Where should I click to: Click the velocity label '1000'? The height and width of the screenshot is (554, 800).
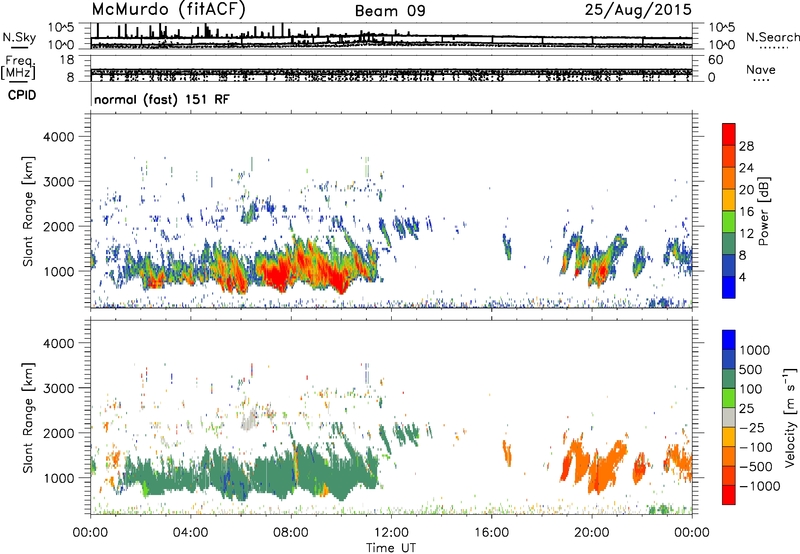point(755,350)
